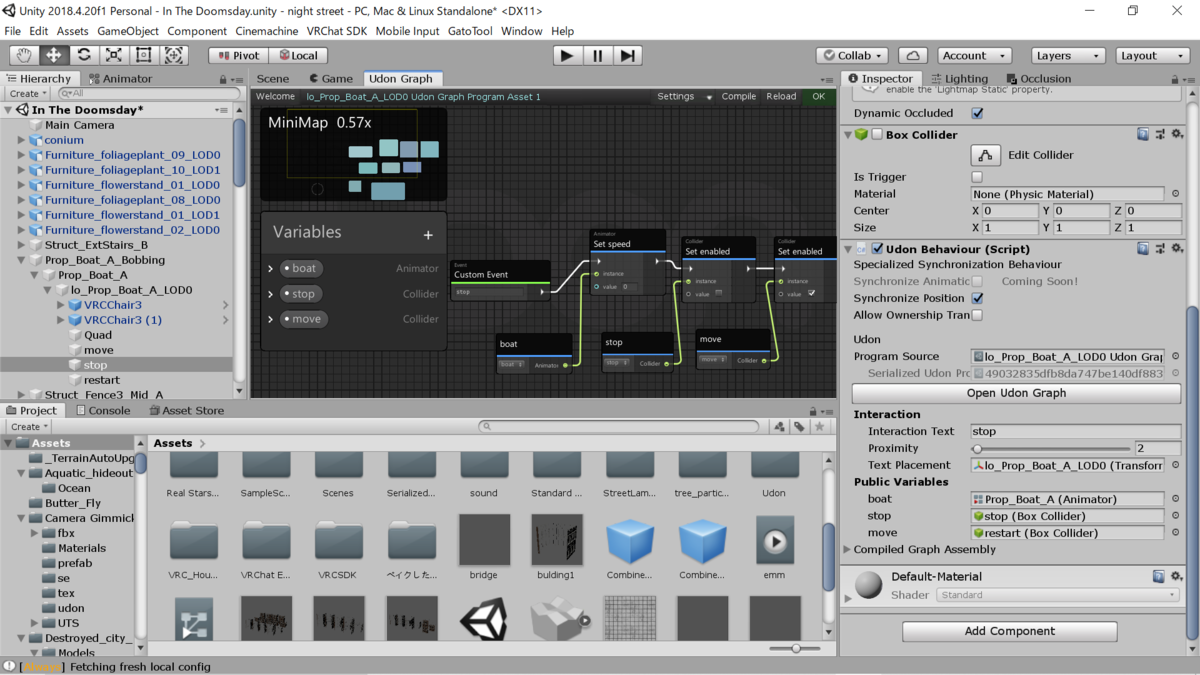Open Box Collider help icon
Screen dimensions: 1200x675
pos(1143,134)
